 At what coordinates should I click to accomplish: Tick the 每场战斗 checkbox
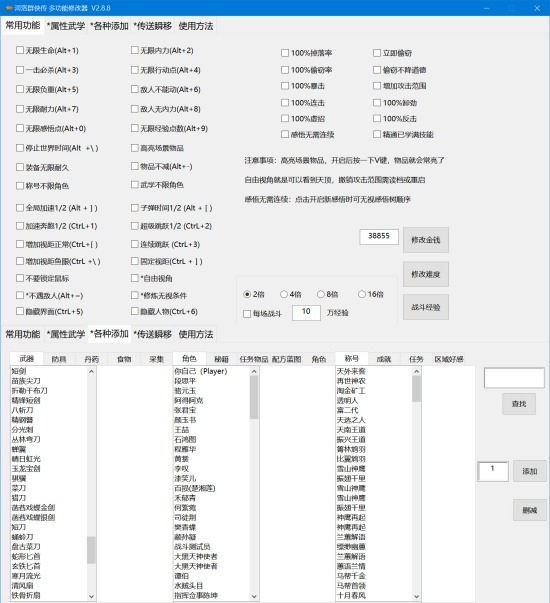[247, 314]
